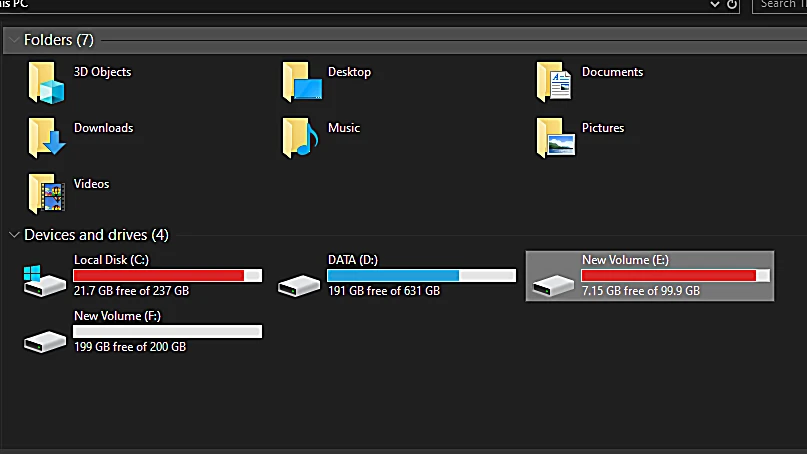Collapse the Devices and drives section
Image resolution: width=807 pixels, height=454 pixels.
point(14,235)
